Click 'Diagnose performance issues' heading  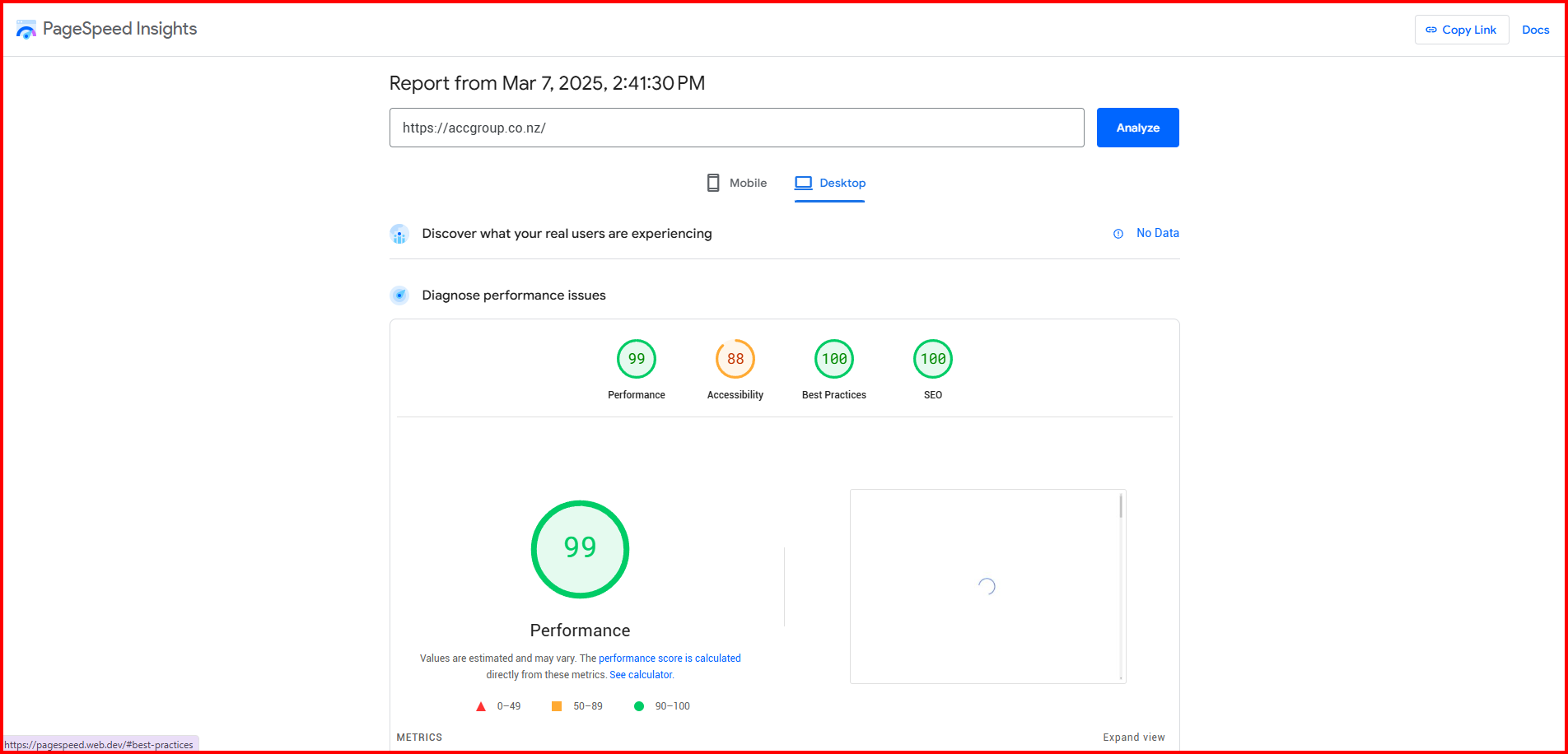pyautogui.click(x=514, y=296)
